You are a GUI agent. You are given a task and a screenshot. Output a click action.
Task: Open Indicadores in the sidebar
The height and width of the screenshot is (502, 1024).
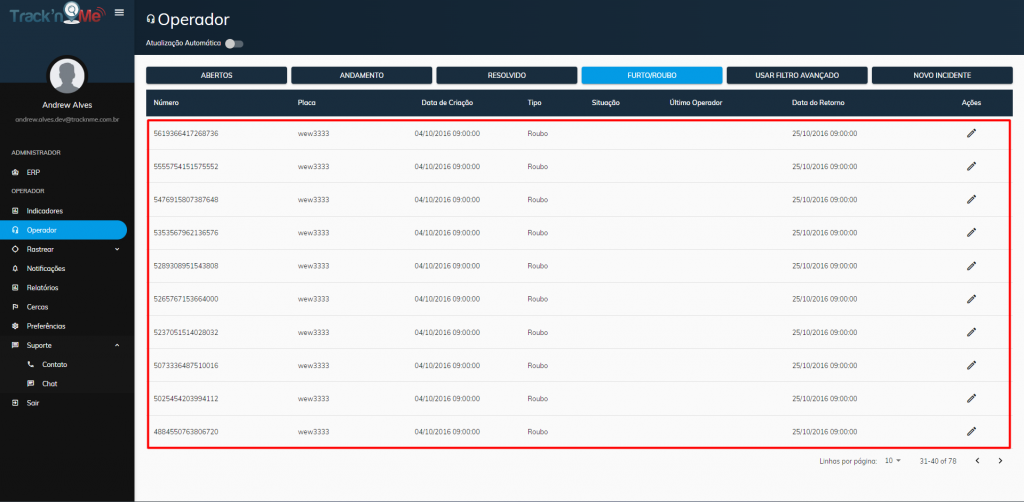point(63,211)
